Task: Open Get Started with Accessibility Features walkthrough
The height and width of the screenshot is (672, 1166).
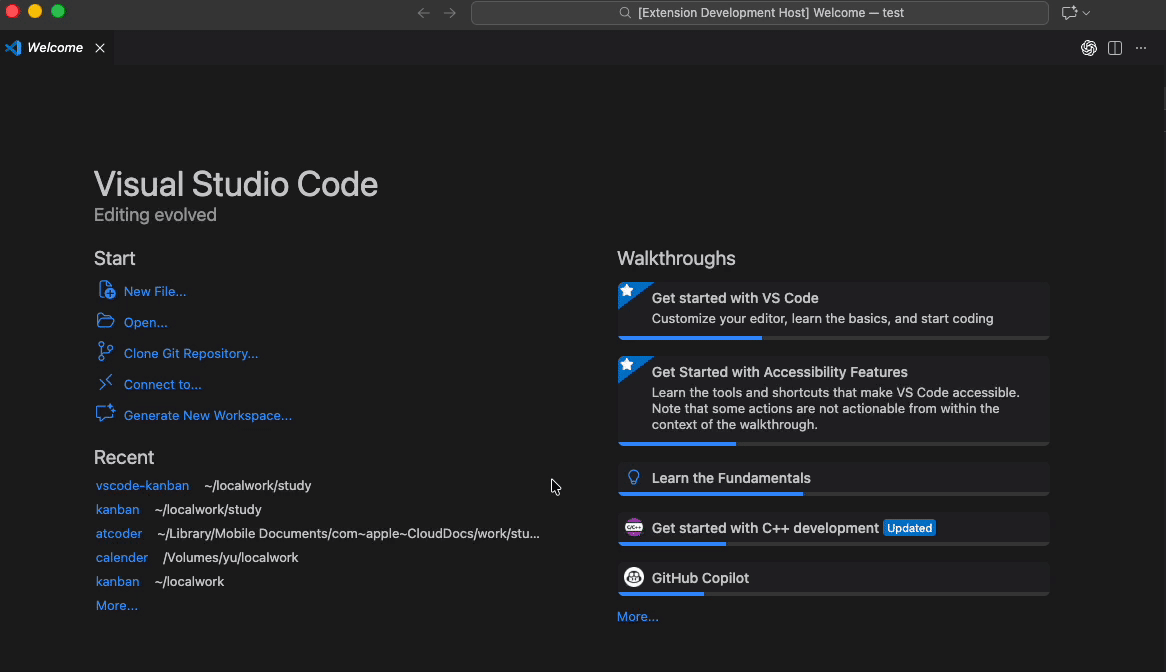Action: point(834,401)
